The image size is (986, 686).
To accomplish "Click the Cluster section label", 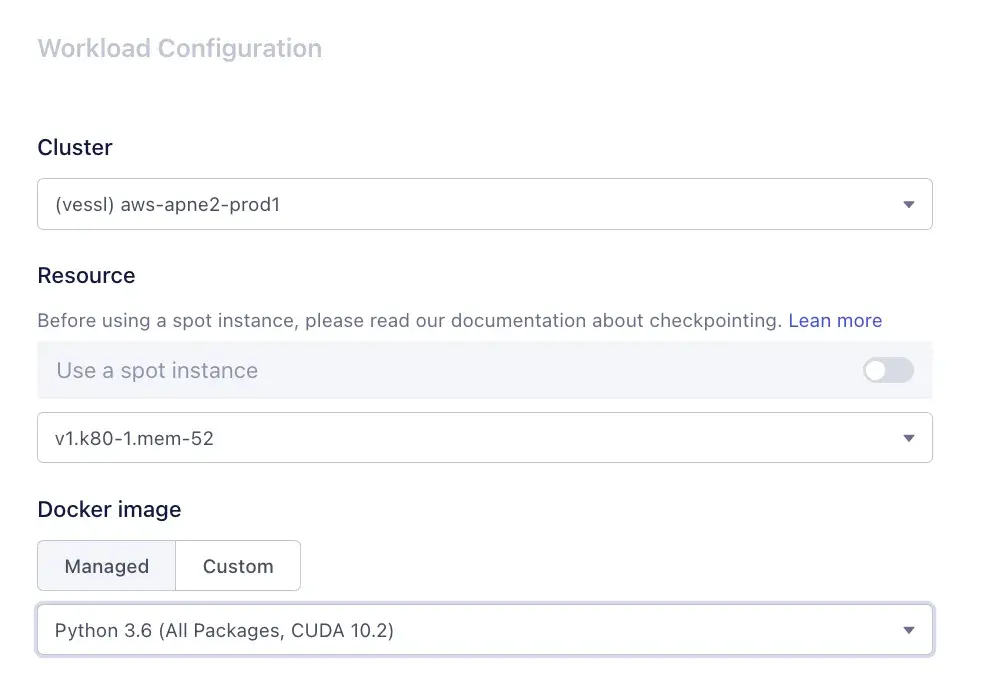I will point(75,147).
